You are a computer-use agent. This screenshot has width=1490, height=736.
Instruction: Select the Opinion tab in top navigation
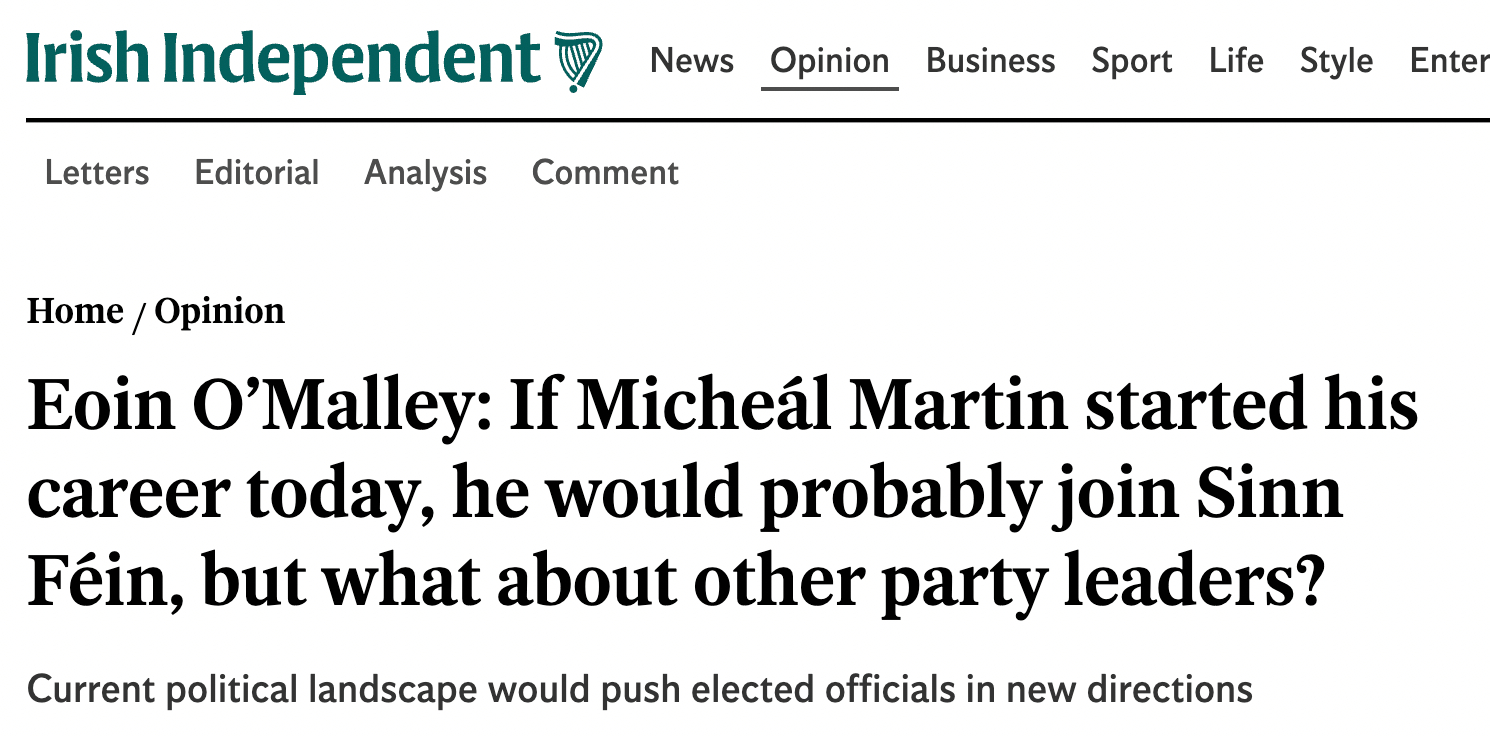coord(829,61)
